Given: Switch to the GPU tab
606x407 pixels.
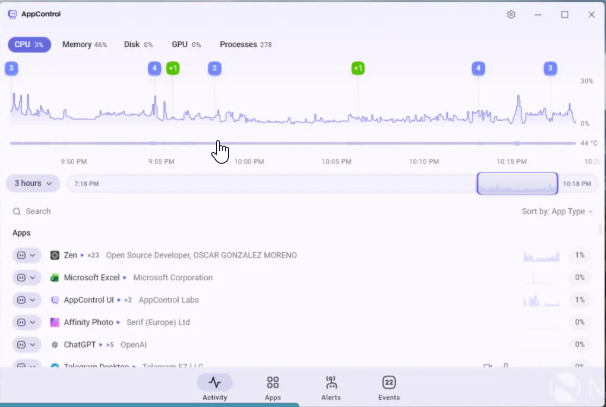Looking at the screenshot, I should coord(186,45).
